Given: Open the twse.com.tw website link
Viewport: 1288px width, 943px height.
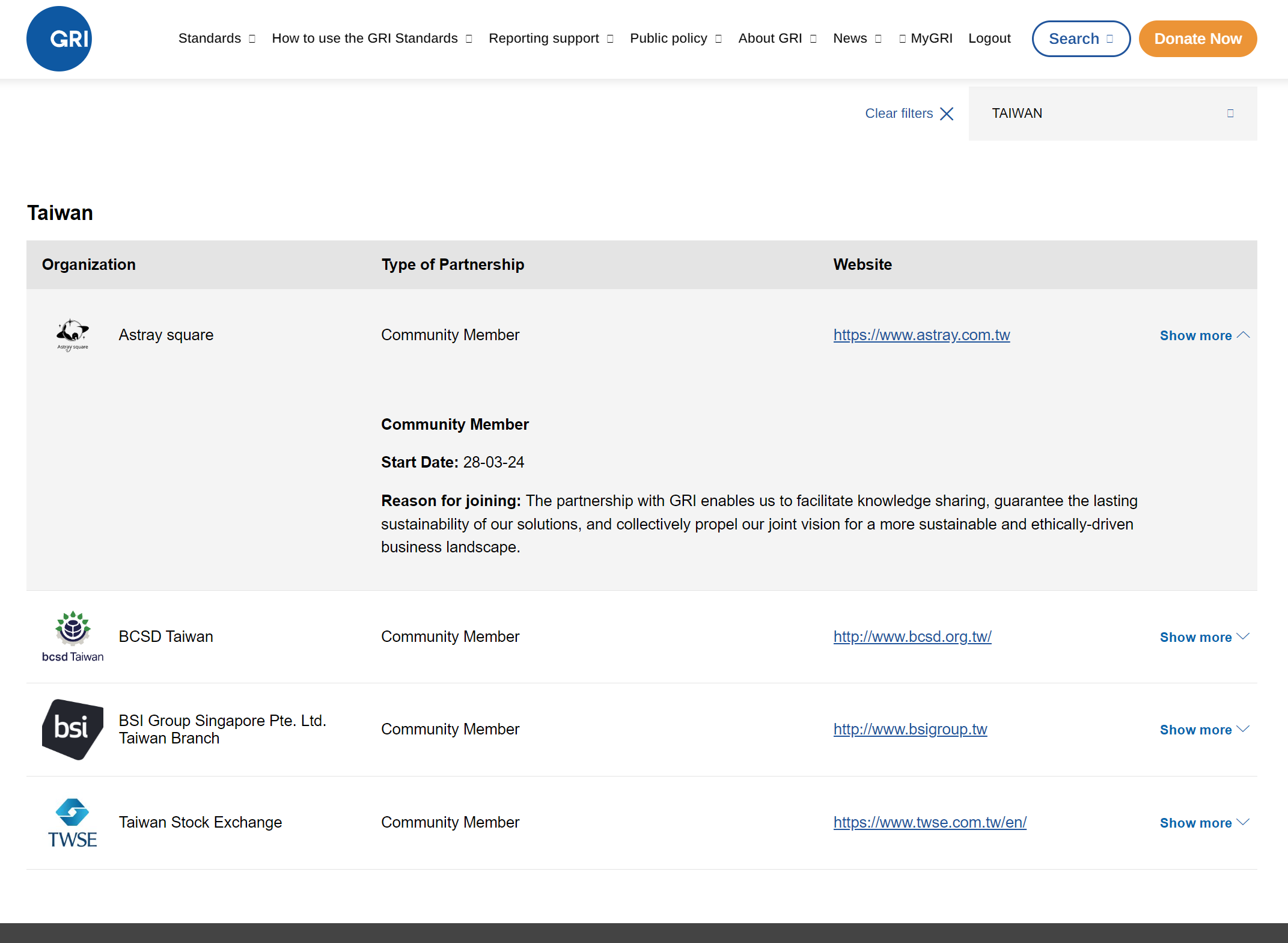Looking at the screenshot, I should pyautogui.click(x=930, y=822).
